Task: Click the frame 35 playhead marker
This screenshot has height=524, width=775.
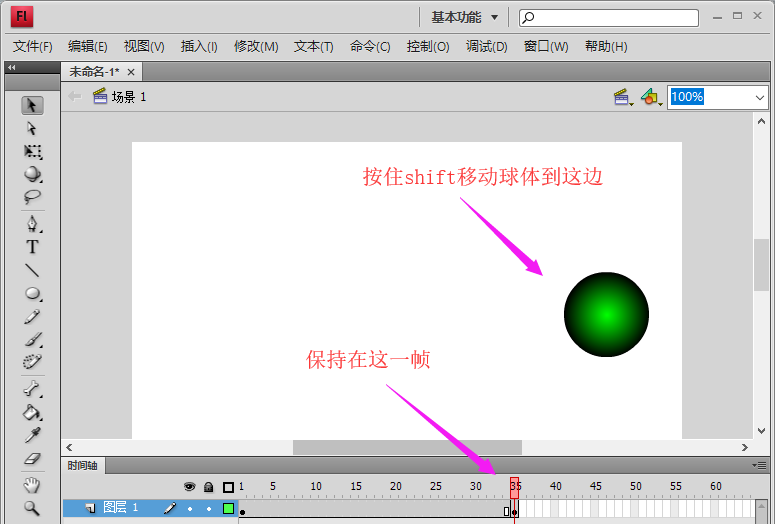Action: [515, 487]
